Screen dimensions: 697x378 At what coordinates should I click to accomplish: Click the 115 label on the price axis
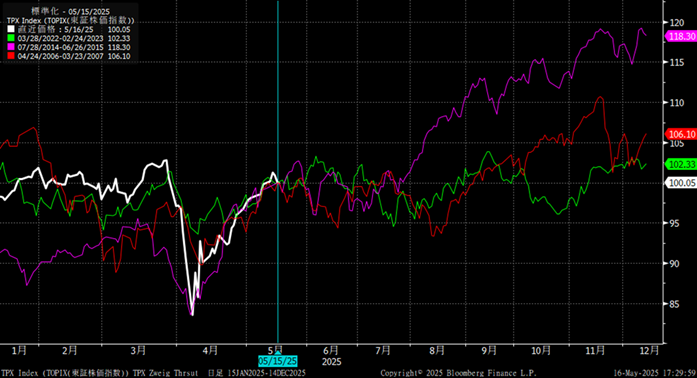point(677,62)
